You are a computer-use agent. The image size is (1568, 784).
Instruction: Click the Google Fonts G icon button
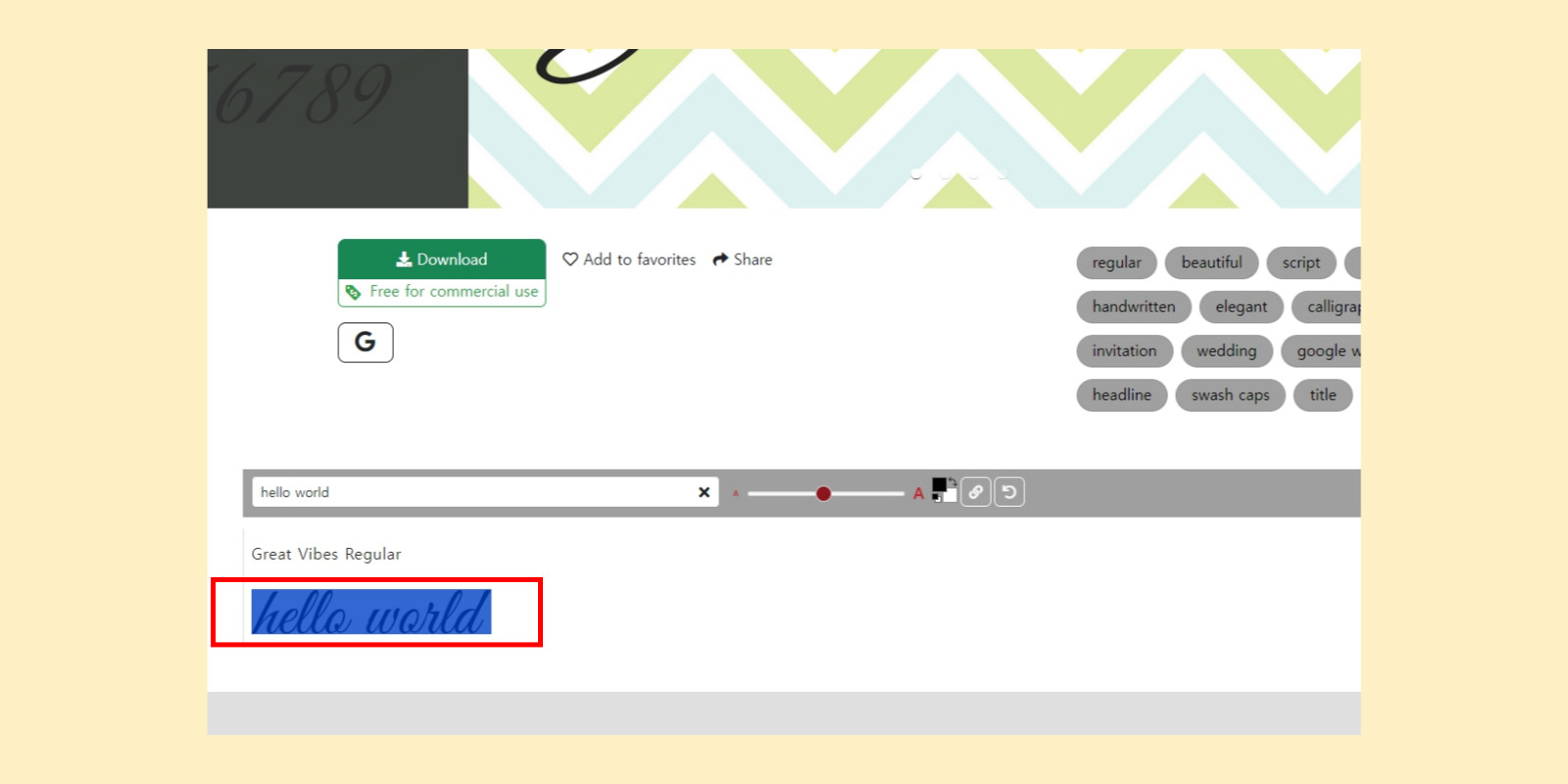point(366,342)
